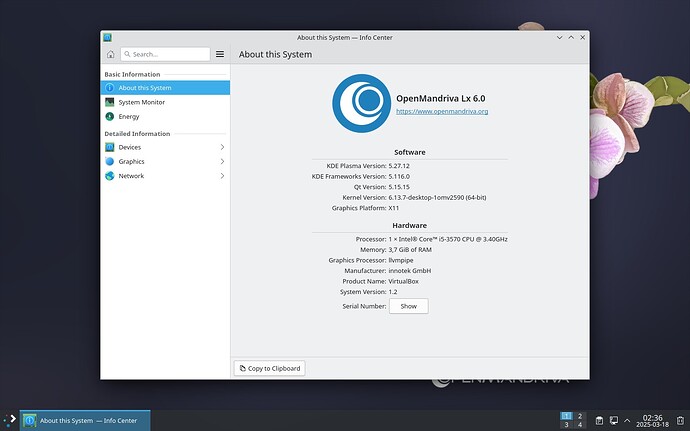Minimize the Info Center window

[x=559, y=37]
